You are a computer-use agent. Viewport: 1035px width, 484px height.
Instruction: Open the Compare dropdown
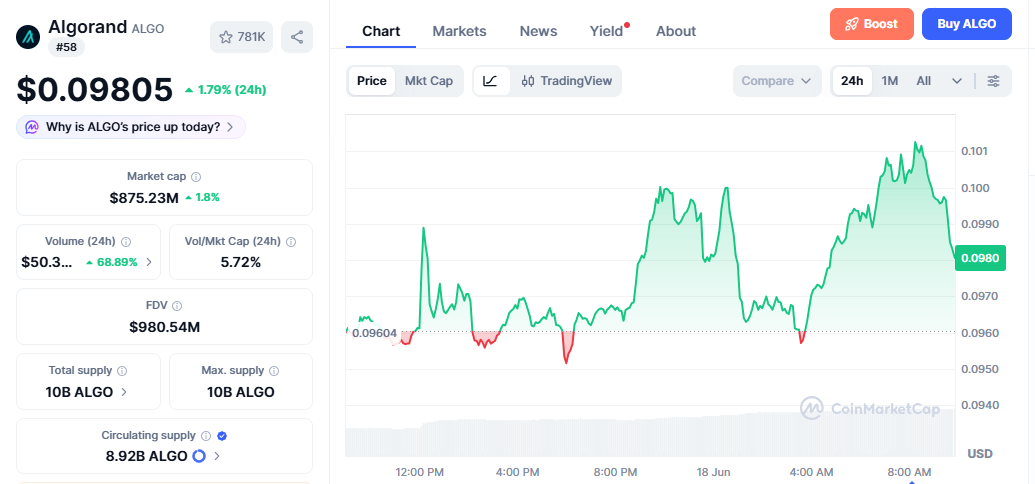[777, 81]
